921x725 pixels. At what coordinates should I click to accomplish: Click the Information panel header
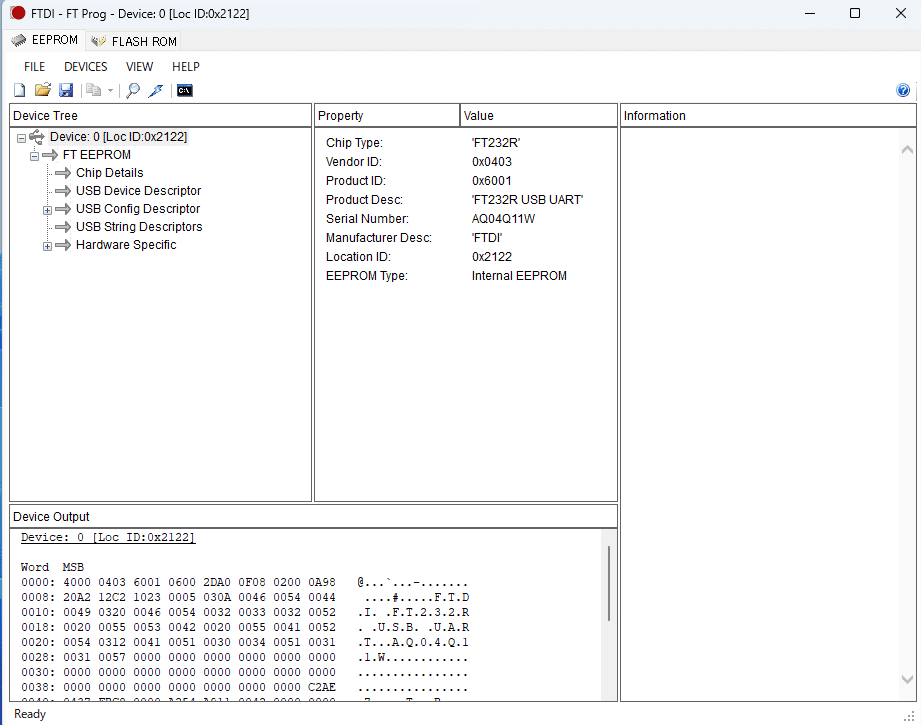[x=768, y=116]
